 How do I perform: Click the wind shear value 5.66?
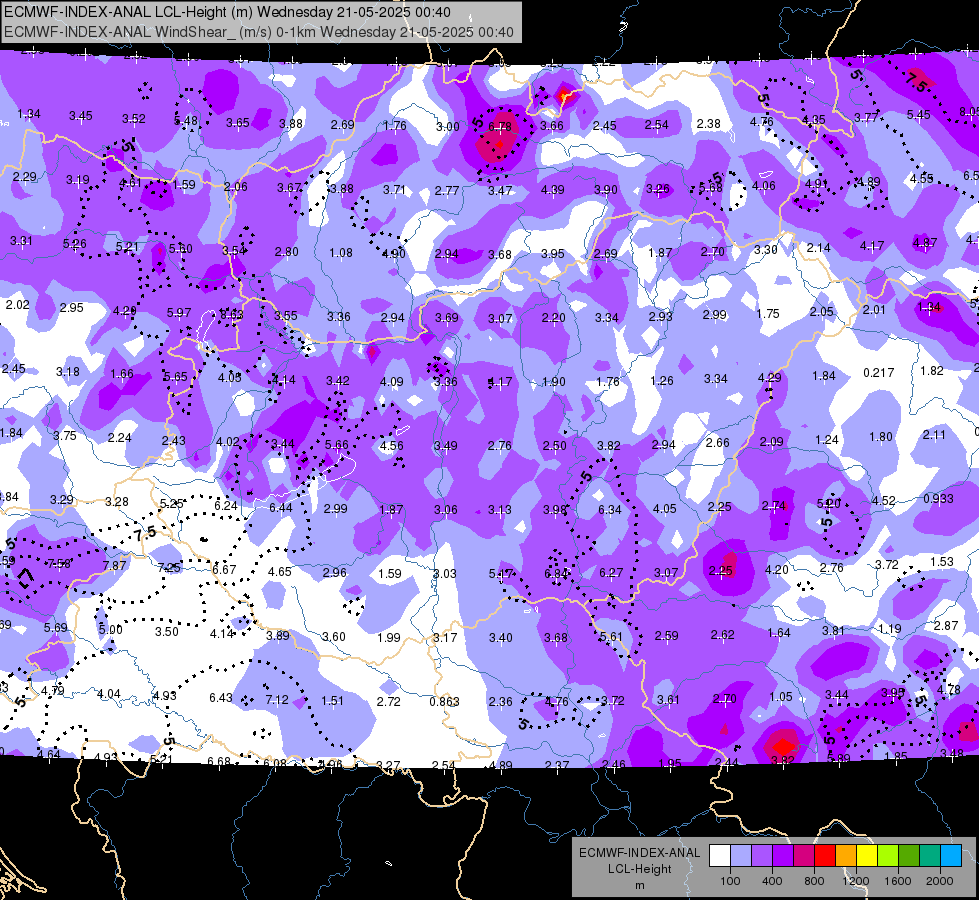tap(337, 445)
